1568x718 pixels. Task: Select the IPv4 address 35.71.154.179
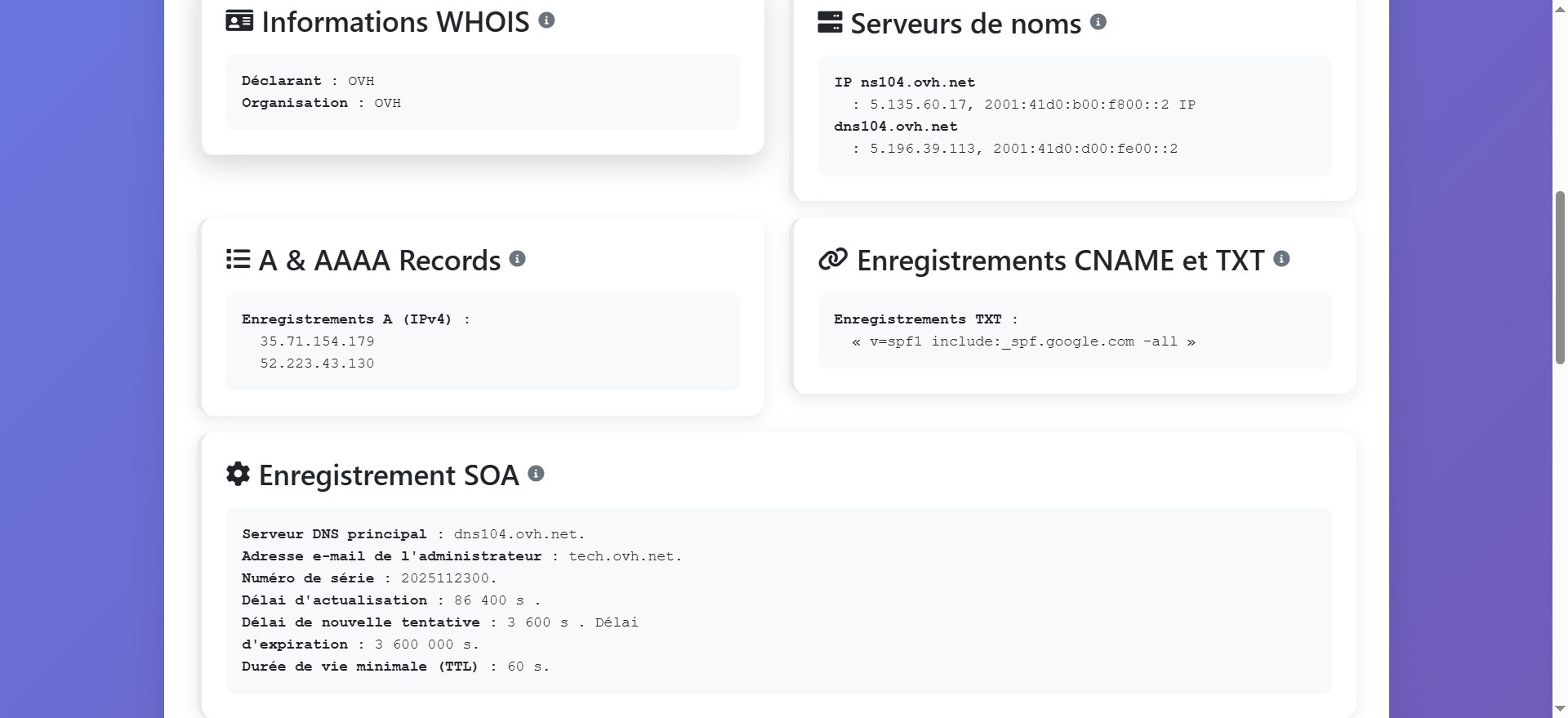click(317, 341)
